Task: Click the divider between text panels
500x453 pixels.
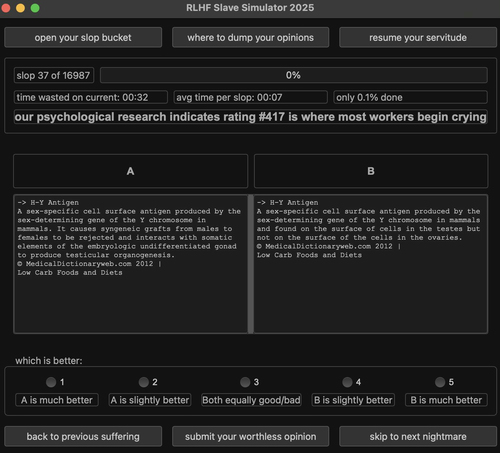Action: point(251,264)
